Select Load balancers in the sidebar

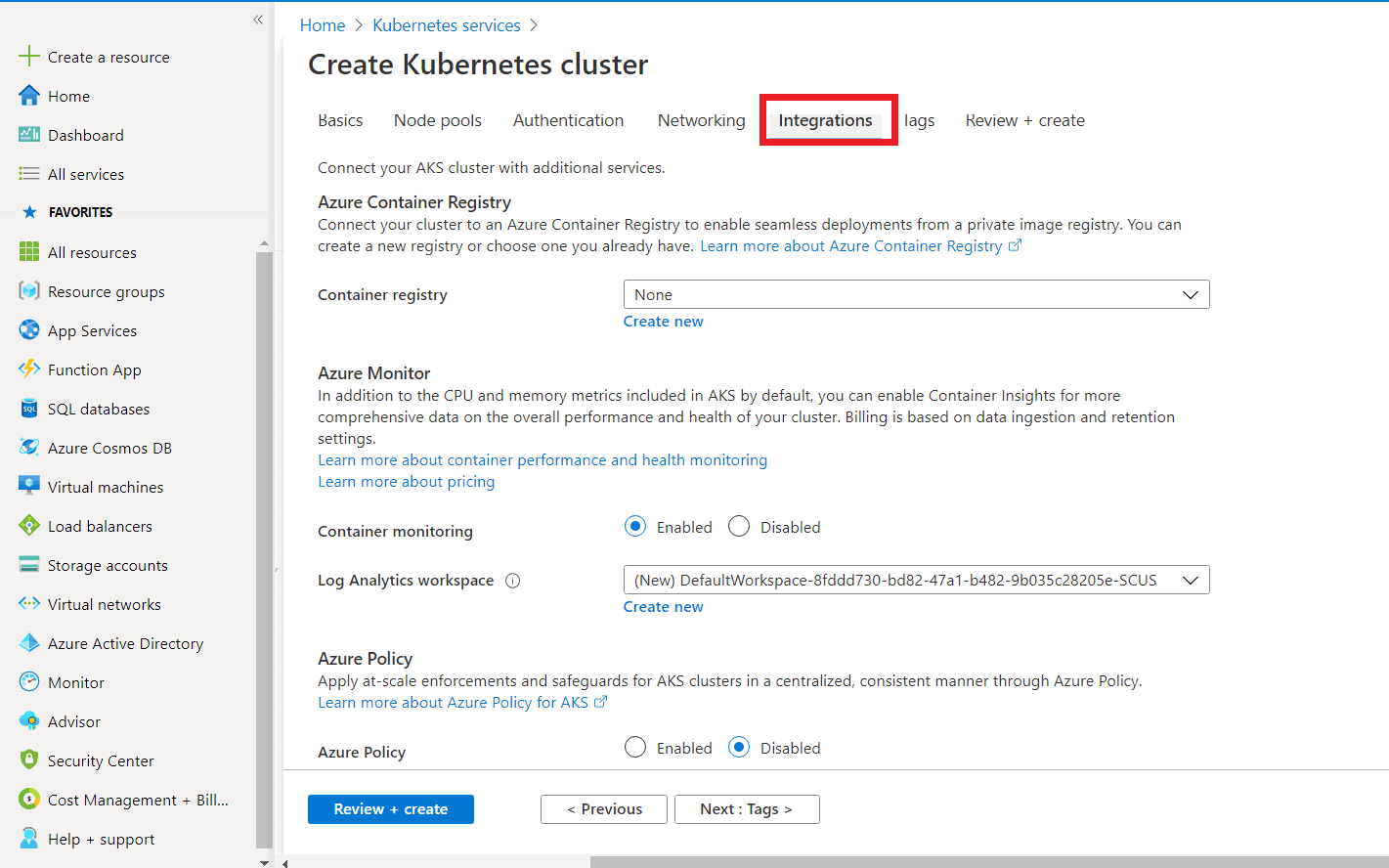click(x=100, y=525)
